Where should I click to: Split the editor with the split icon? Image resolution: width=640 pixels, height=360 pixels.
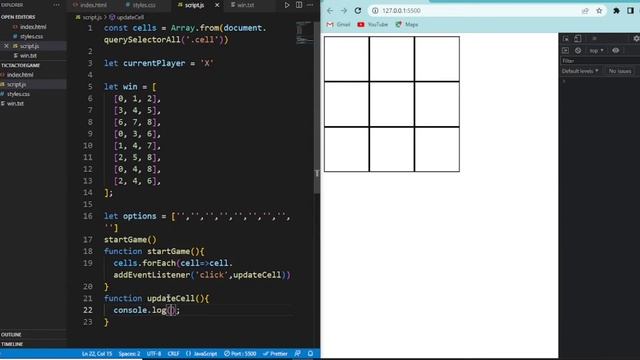click(x=299, y=5)
